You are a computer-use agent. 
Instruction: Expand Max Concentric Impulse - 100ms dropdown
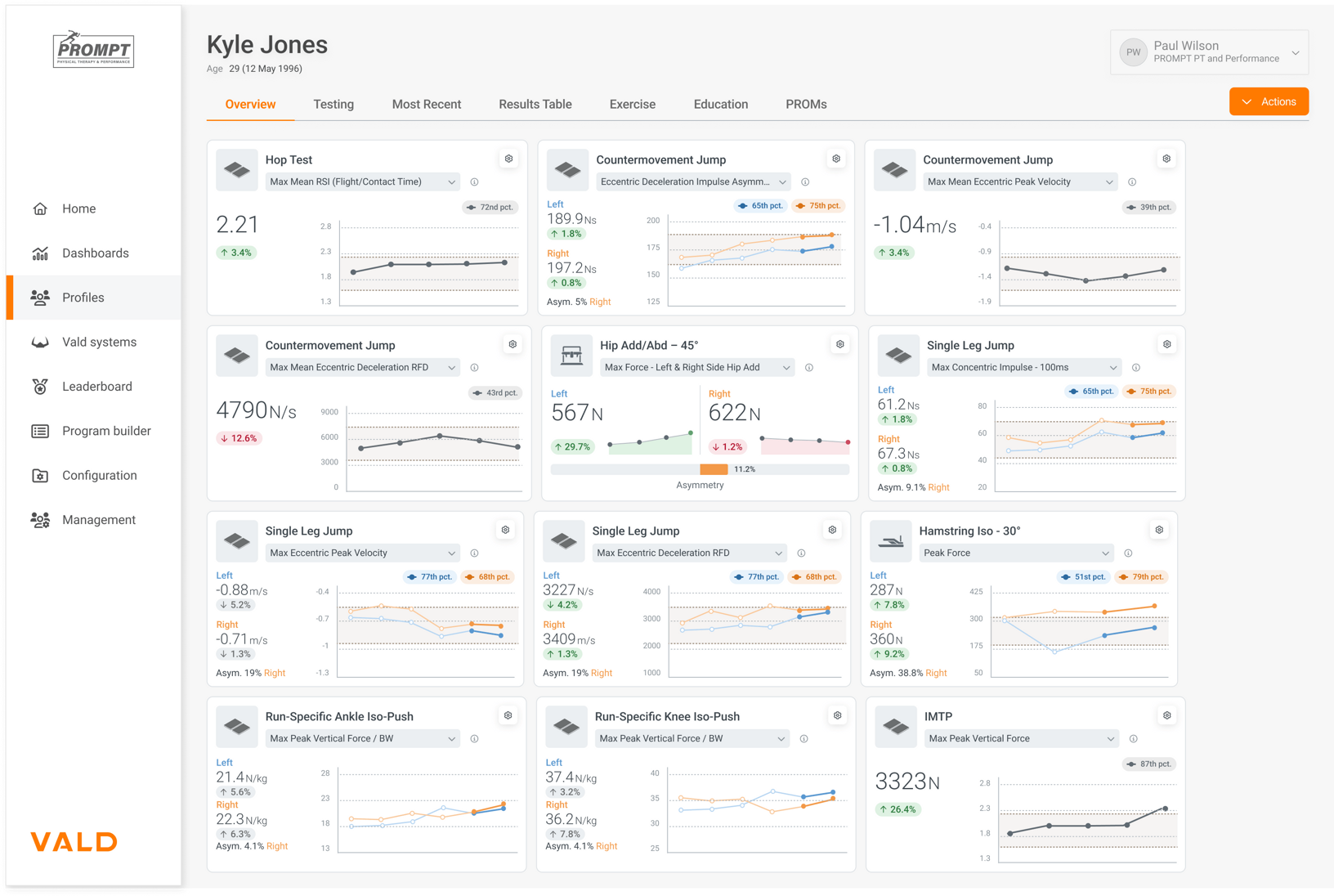(1024, 367)
